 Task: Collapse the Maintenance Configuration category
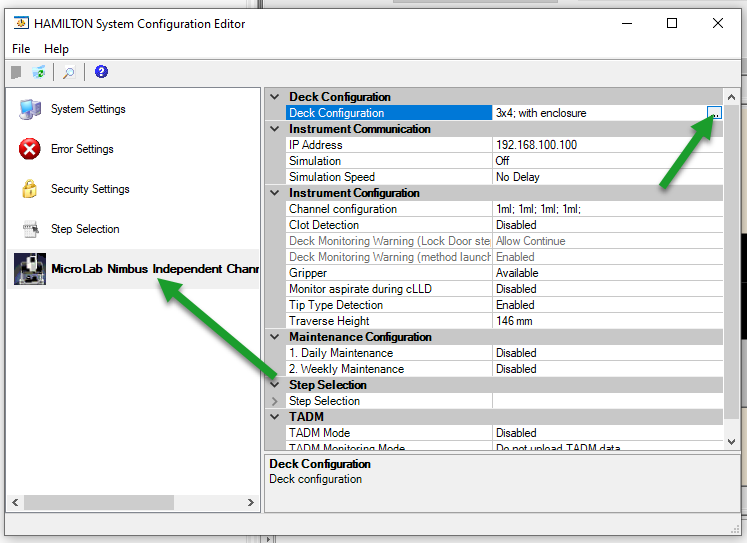275,337
